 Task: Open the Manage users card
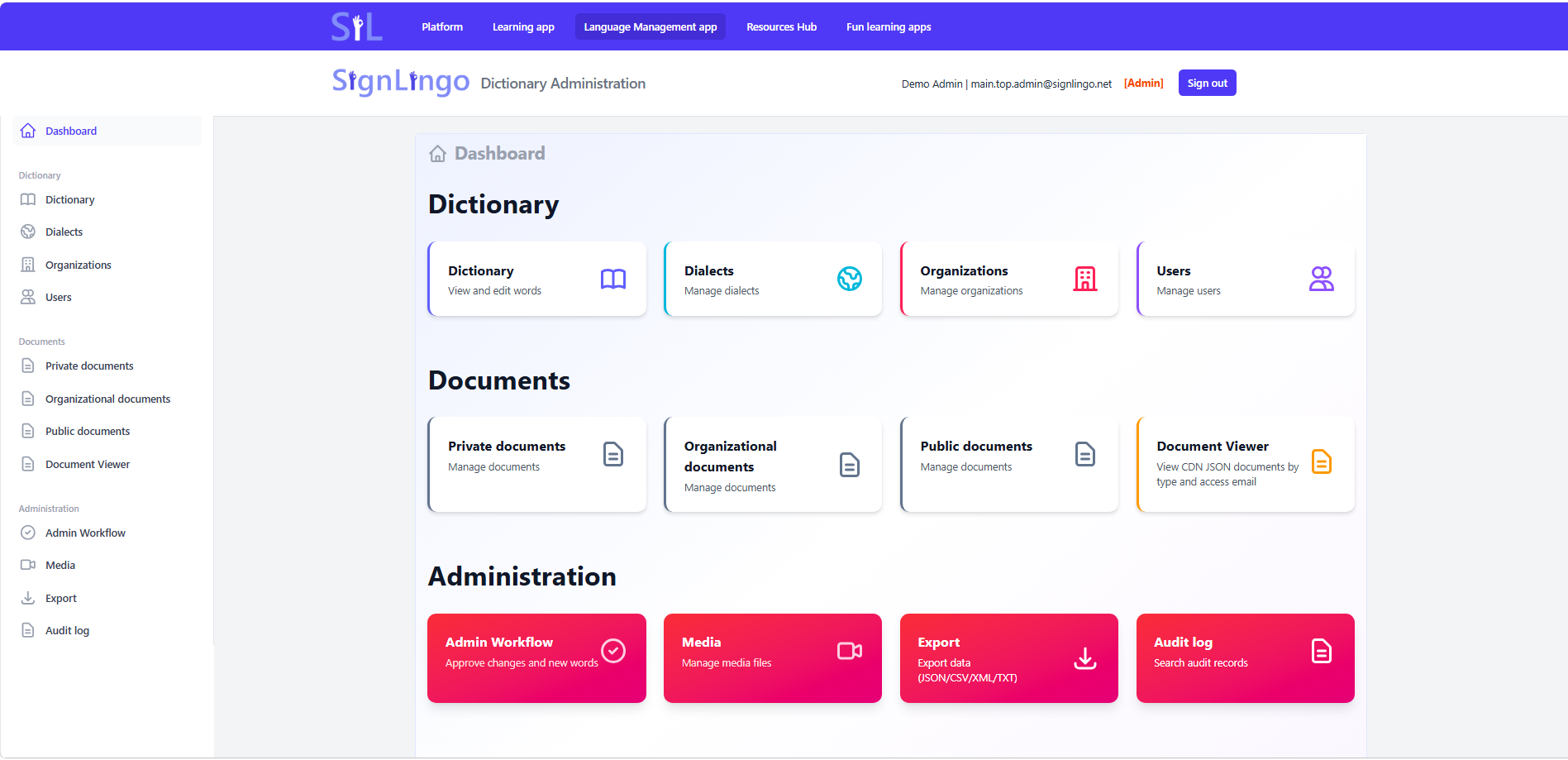[1246, 279]
